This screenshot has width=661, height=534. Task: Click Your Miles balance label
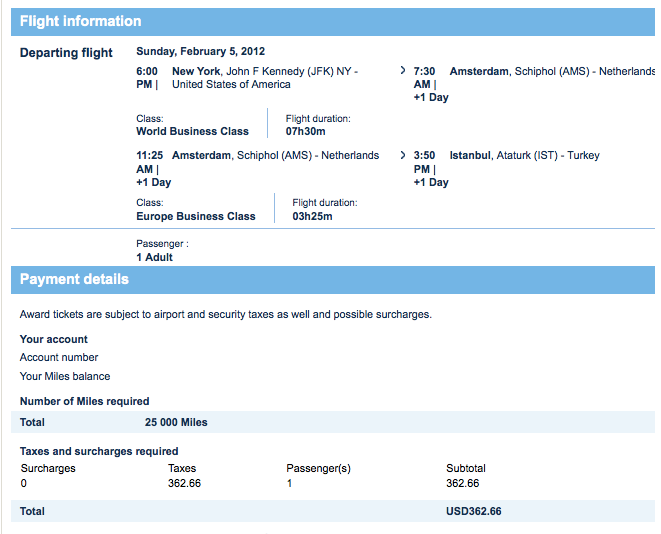(65, 376)
